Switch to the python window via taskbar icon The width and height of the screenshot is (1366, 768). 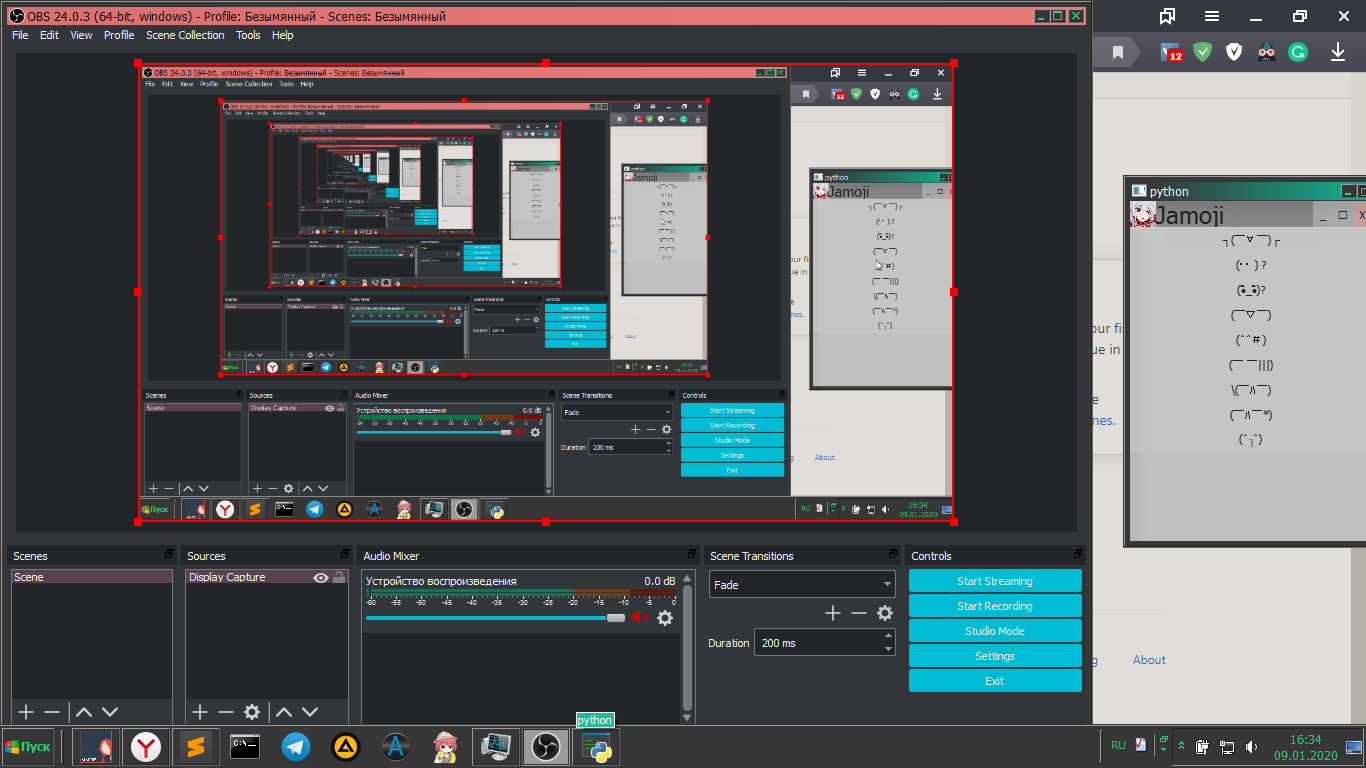point(595,746)
